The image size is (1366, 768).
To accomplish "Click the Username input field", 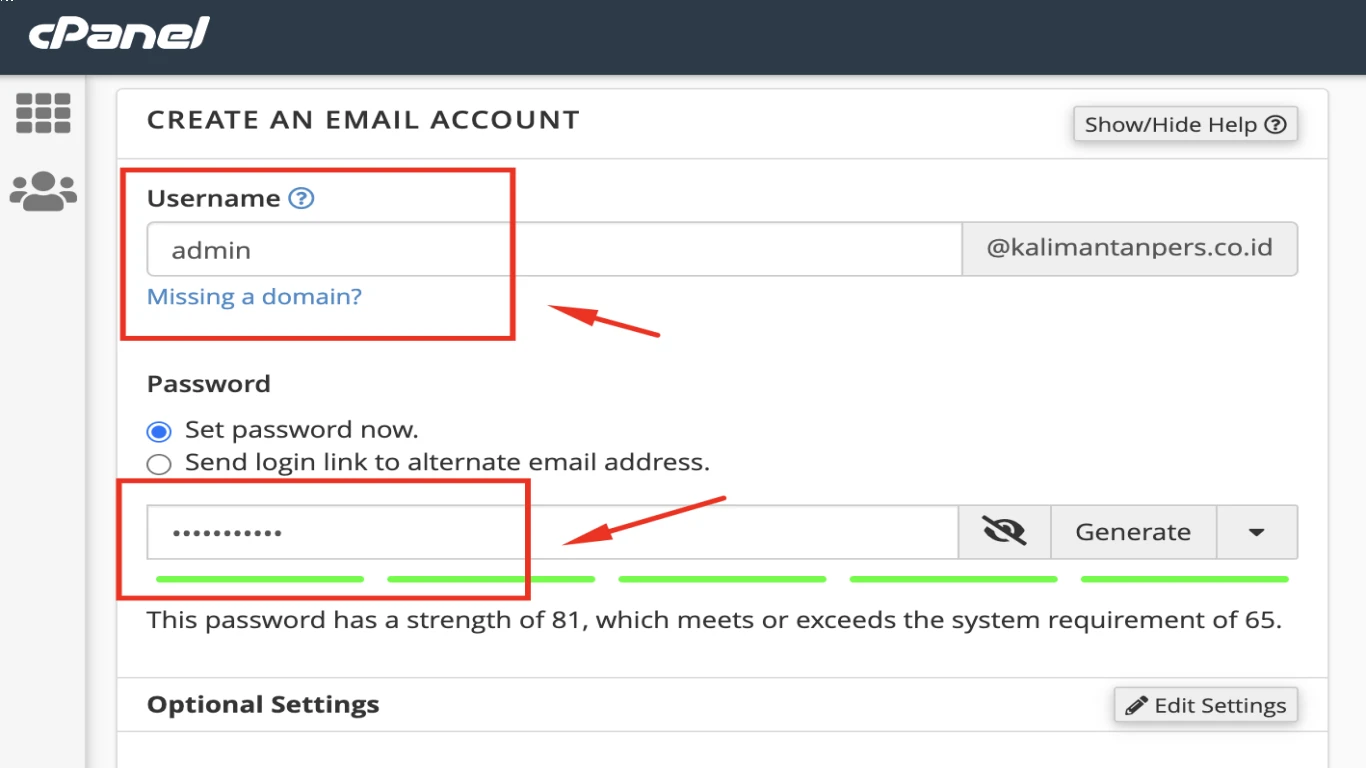I will pos(554,249).
